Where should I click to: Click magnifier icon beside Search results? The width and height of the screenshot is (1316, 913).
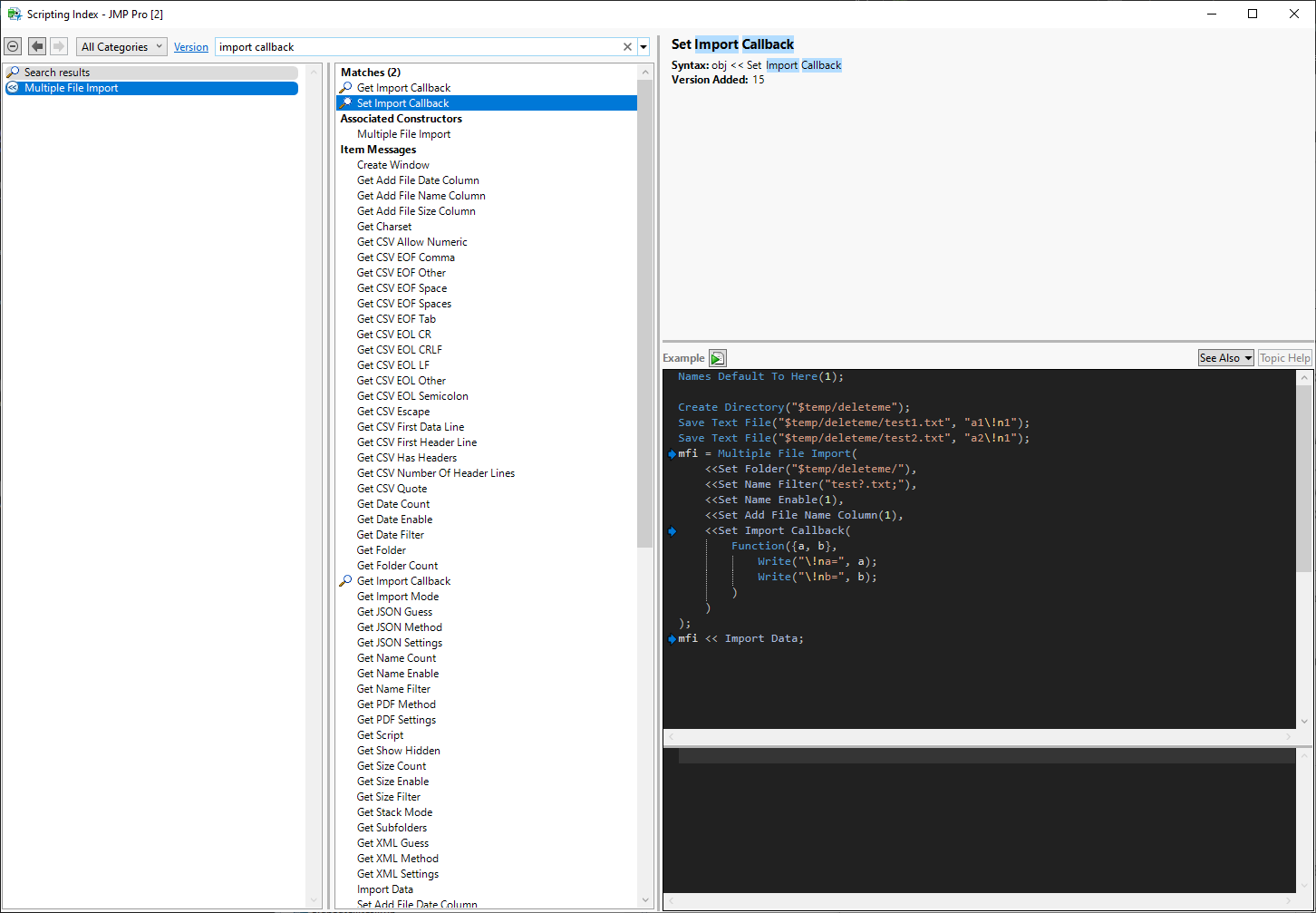(x=13, y=73)
